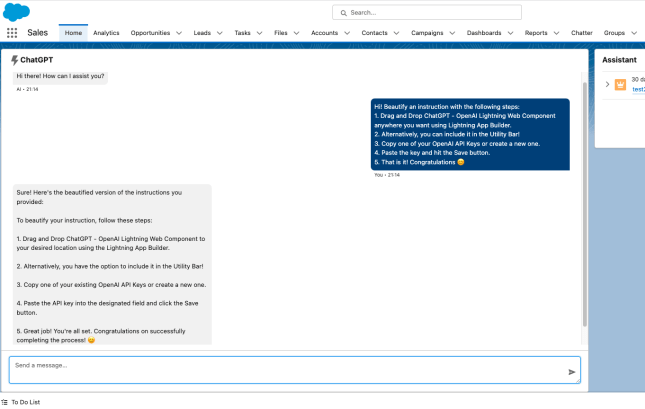Open the Campaigns tab
Screen dimensions: 645x409
click(427, 33)
